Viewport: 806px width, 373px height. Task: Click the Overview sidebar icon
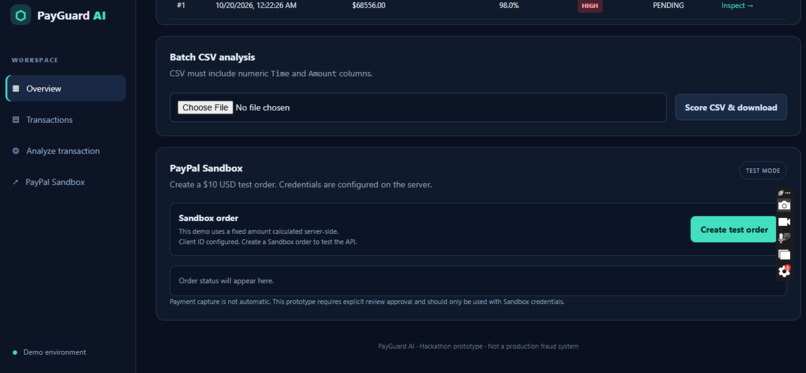coord(15,88)
